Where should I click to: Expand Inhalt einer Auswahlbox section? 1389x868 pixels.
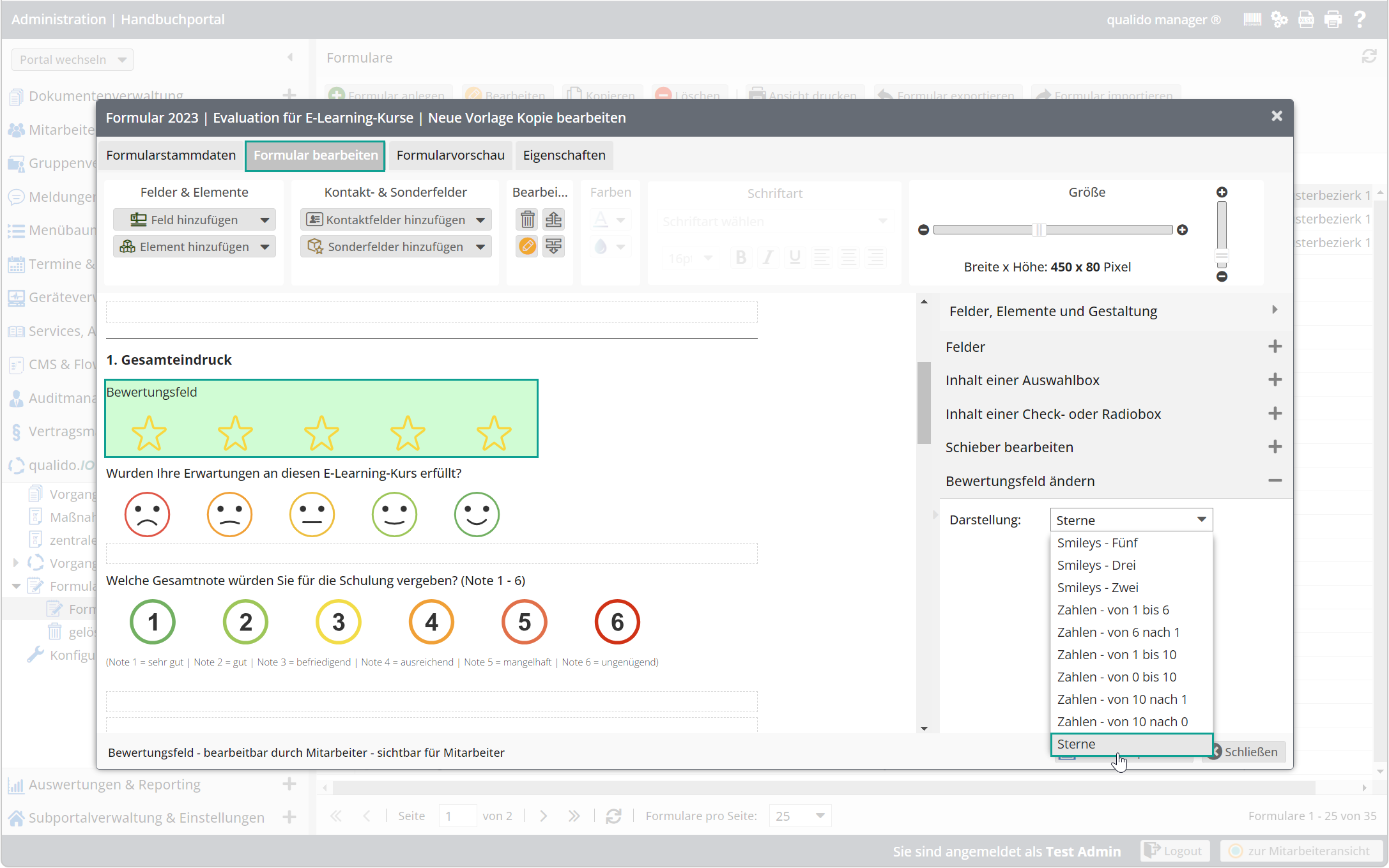1275,380
